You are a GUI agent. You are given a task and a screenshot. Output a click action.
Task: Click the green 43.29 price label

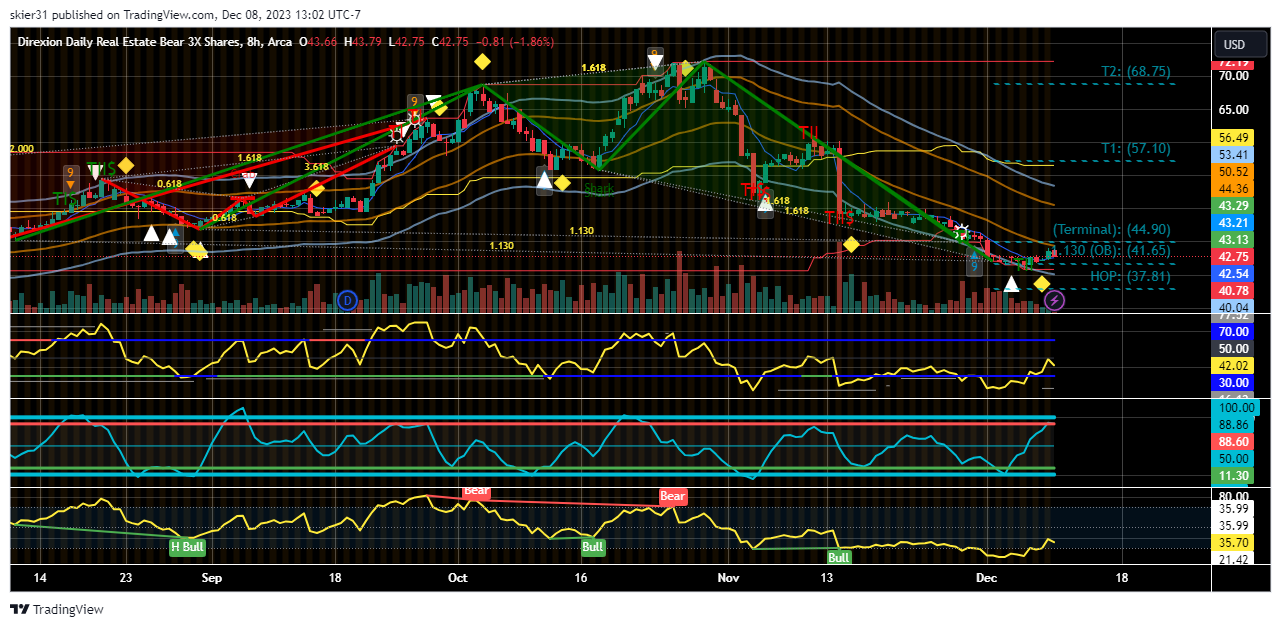click(x=1234, y=206)
